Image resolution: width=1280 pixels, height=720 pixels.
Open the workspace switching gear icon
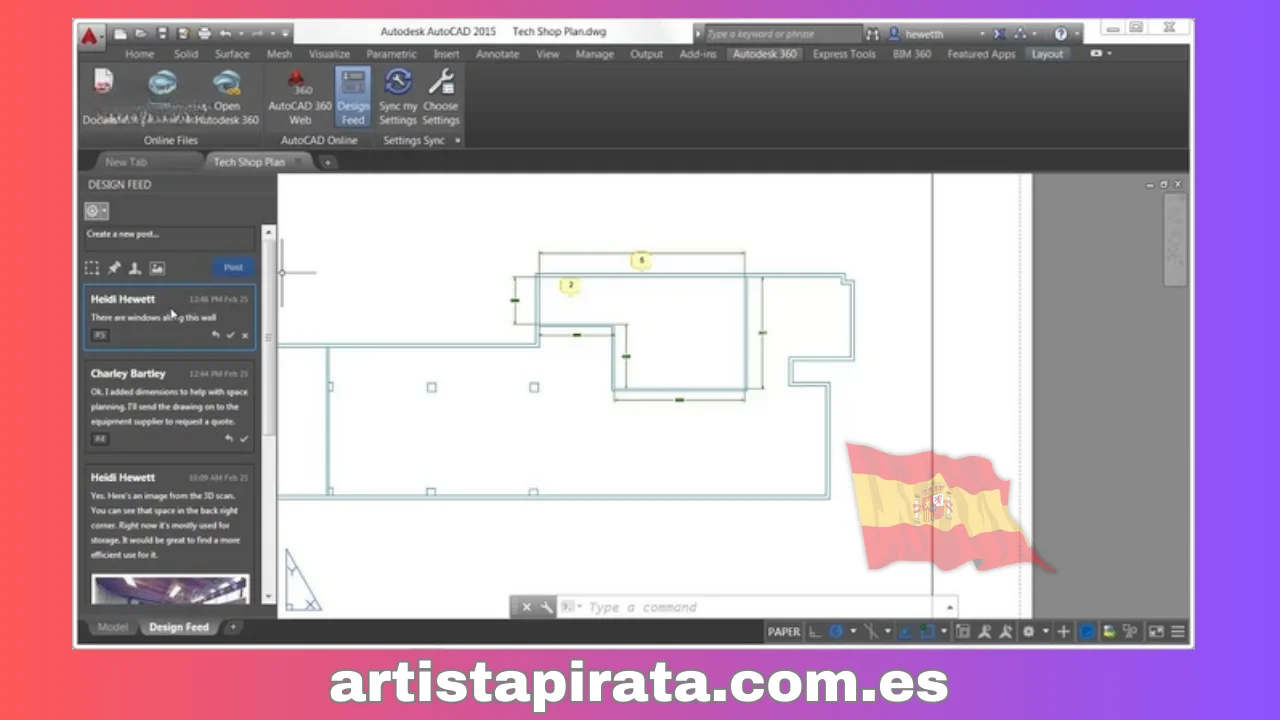click(1029, 632)
